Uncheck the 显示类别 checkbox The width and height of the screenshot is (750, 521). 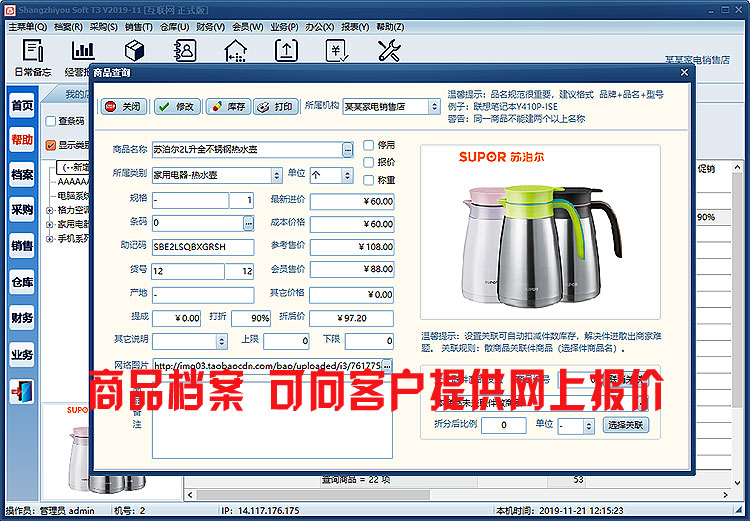coord(51,145)
